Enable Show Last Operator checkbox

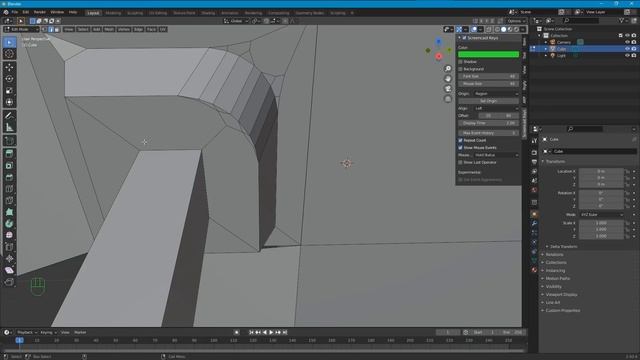[460, 162]
